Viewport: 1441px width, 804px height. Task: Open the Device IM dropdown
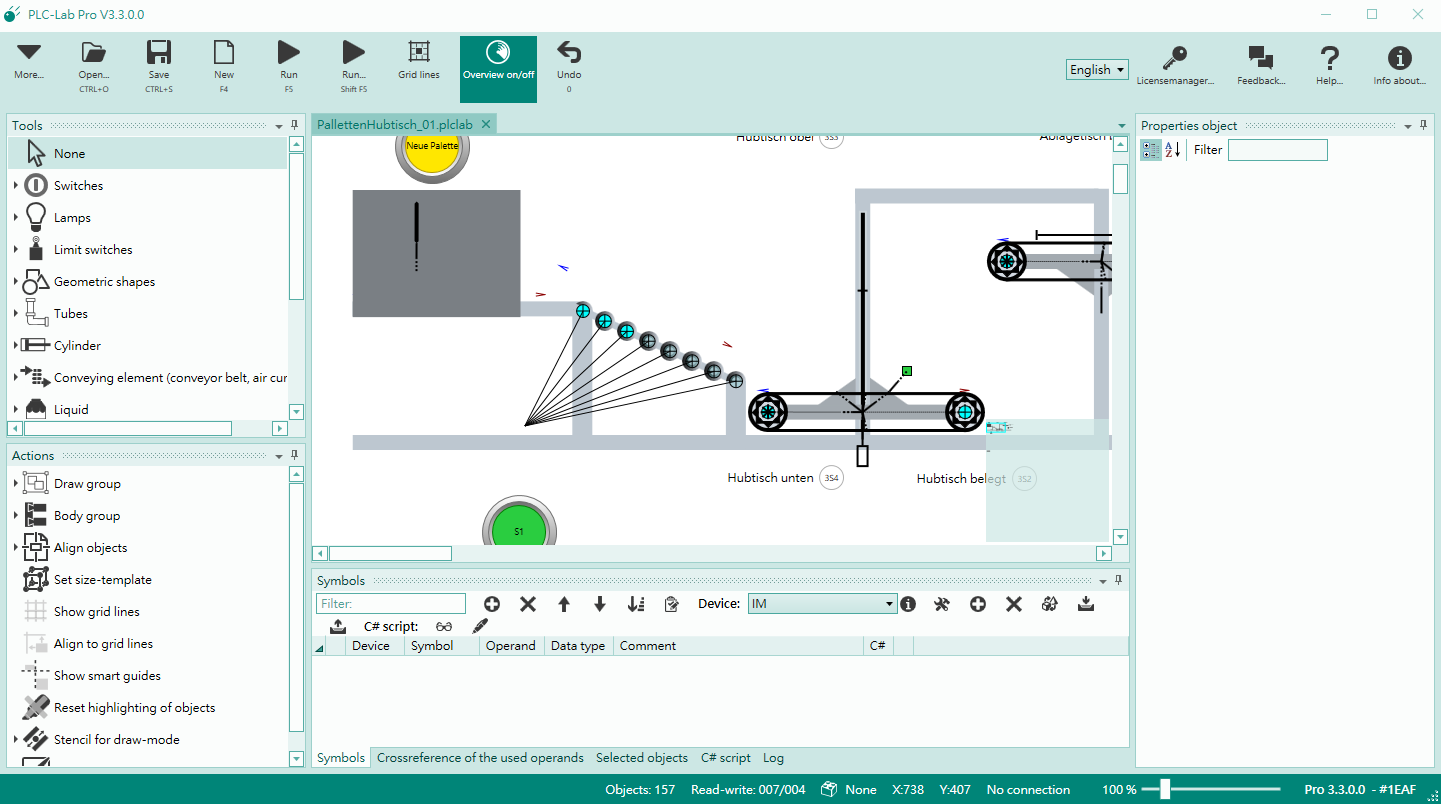click(823, 604)
